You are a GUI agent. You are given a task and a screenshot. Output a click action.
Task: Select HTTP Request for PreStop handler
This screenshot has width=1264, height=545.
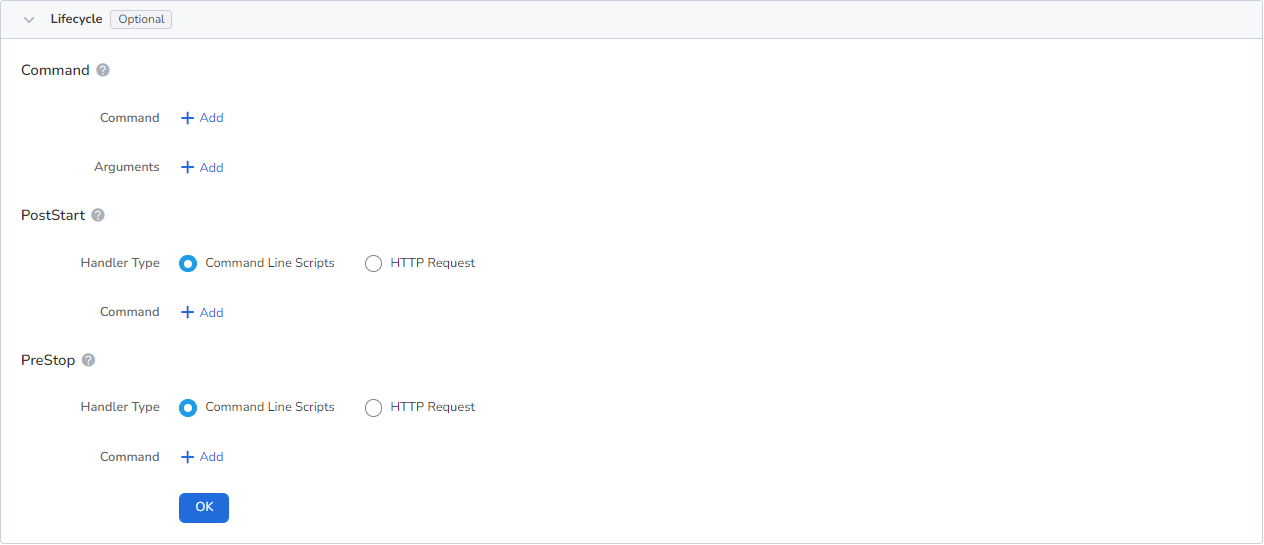373,408
